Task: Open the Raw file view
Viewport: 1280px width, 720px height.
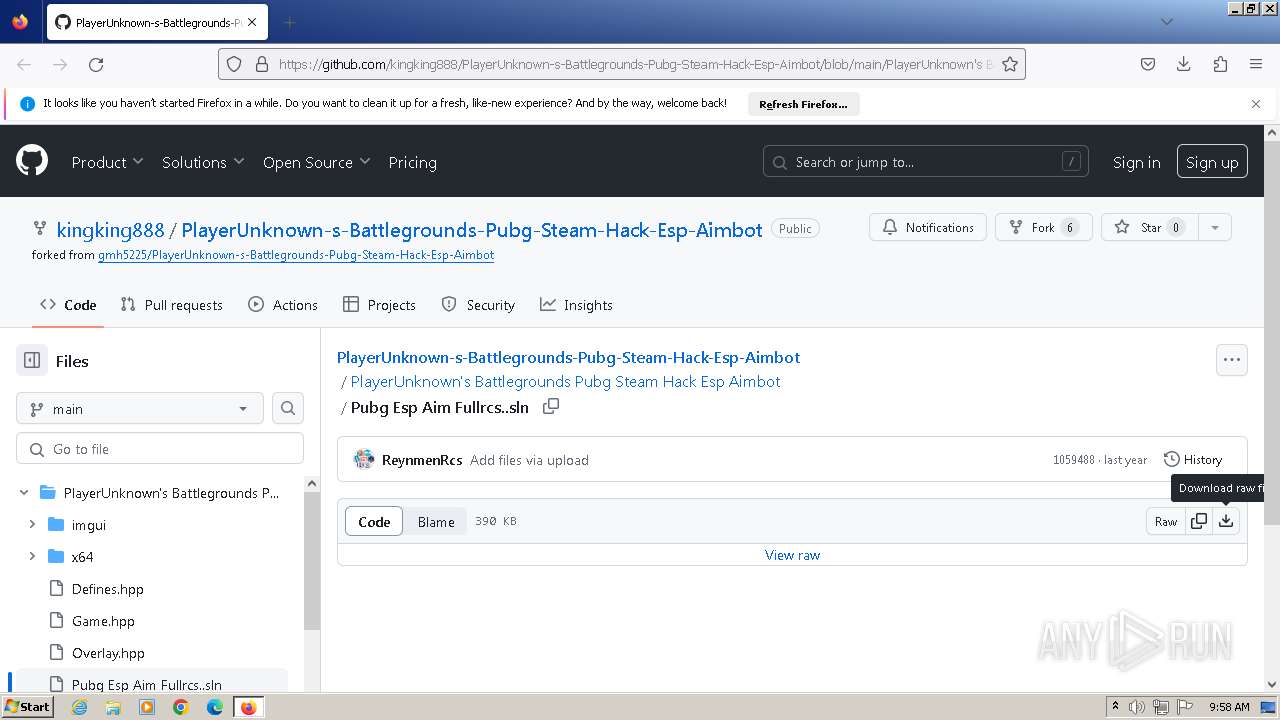Action: tap(1166, 521)
